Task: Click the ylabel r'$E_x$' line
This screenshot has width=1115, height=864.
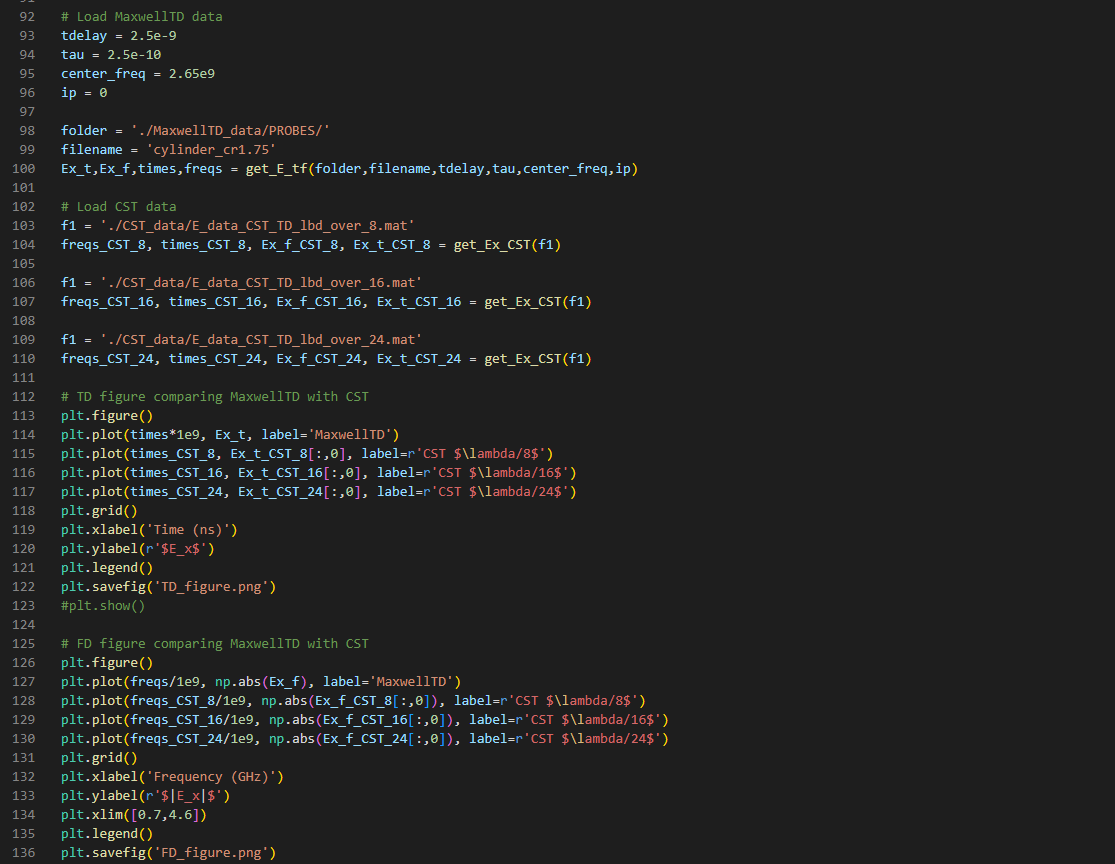Action: tap(138, 549)
